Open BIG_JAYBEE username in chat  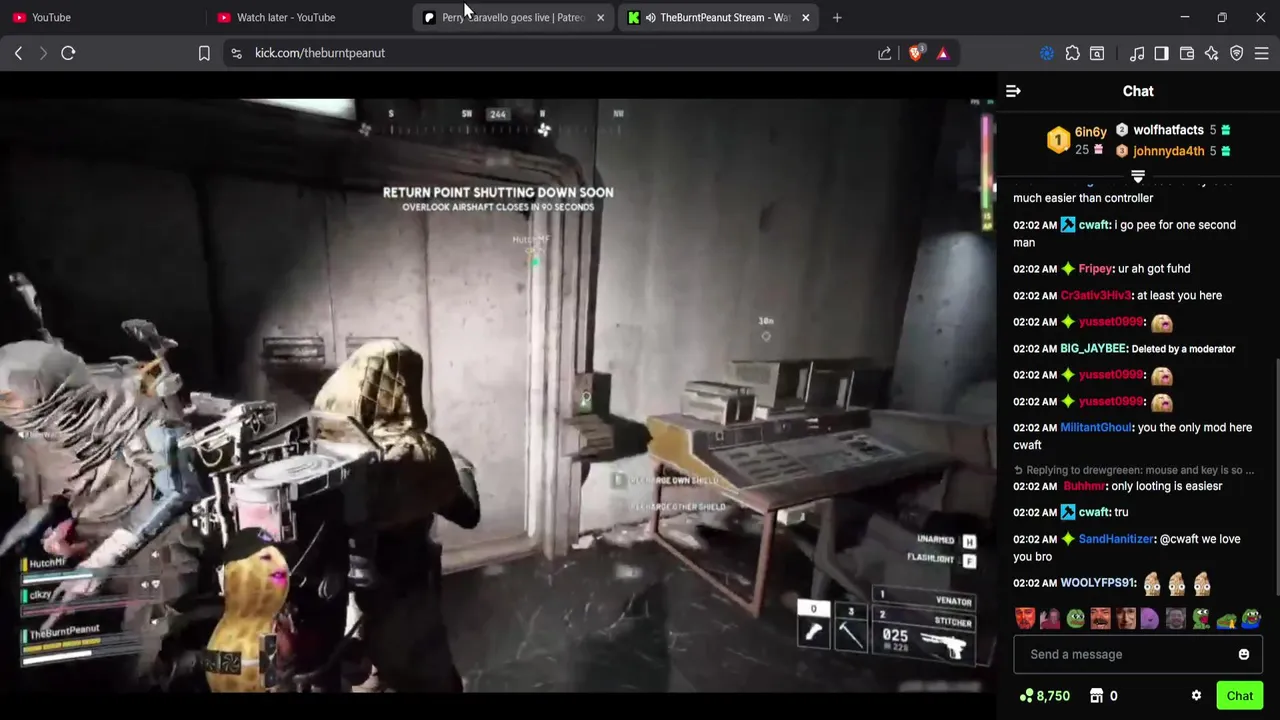click(x=1094, y=349)
